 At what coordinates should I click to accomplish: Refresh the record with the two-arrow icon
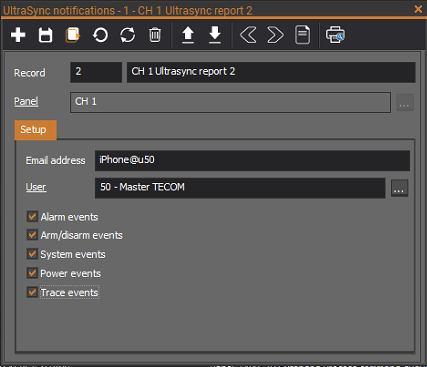tap(127, 35)
